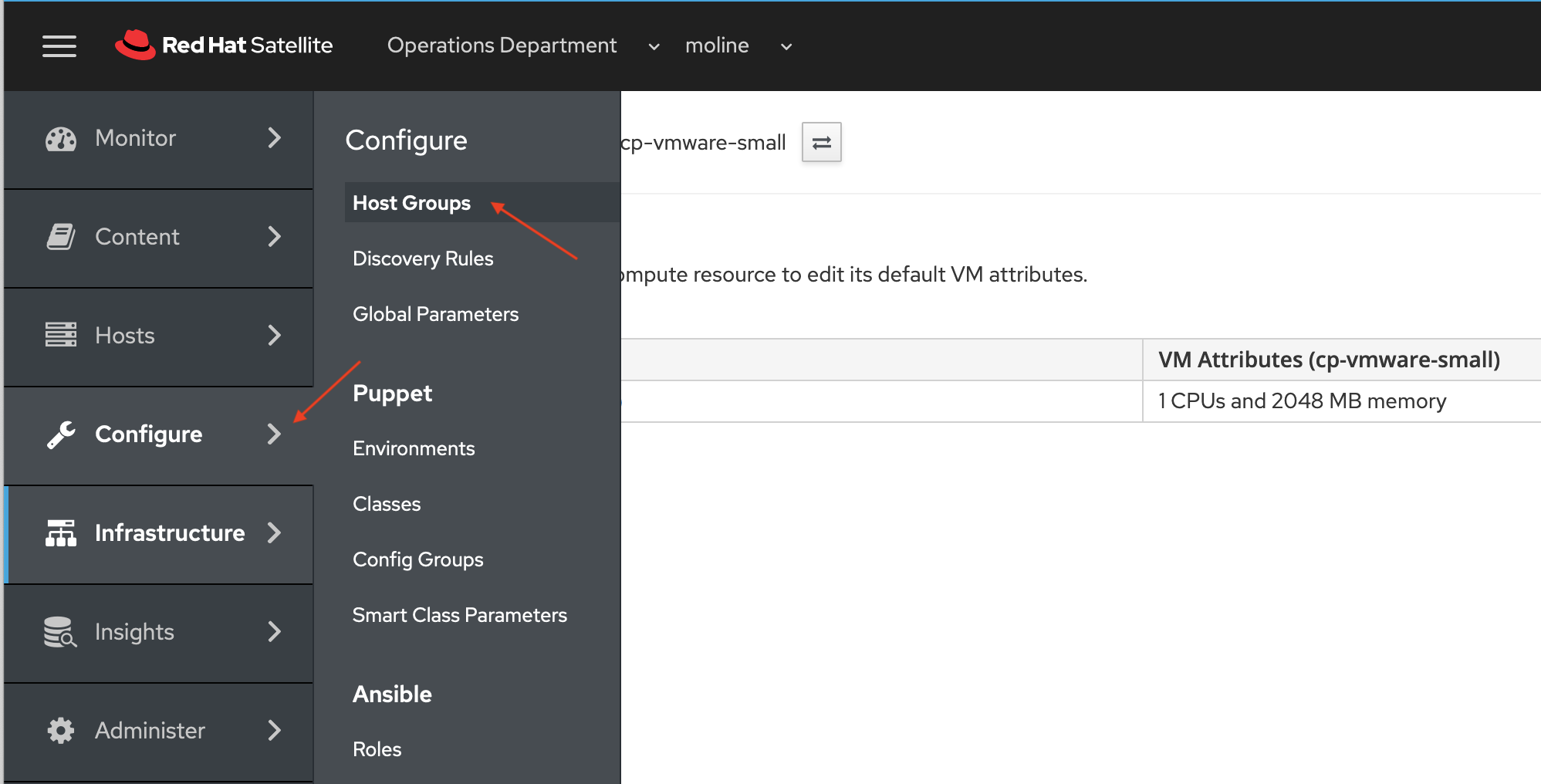Click the Content book icon
This screenshot has height=784, width=1541.
coord(60,237)
